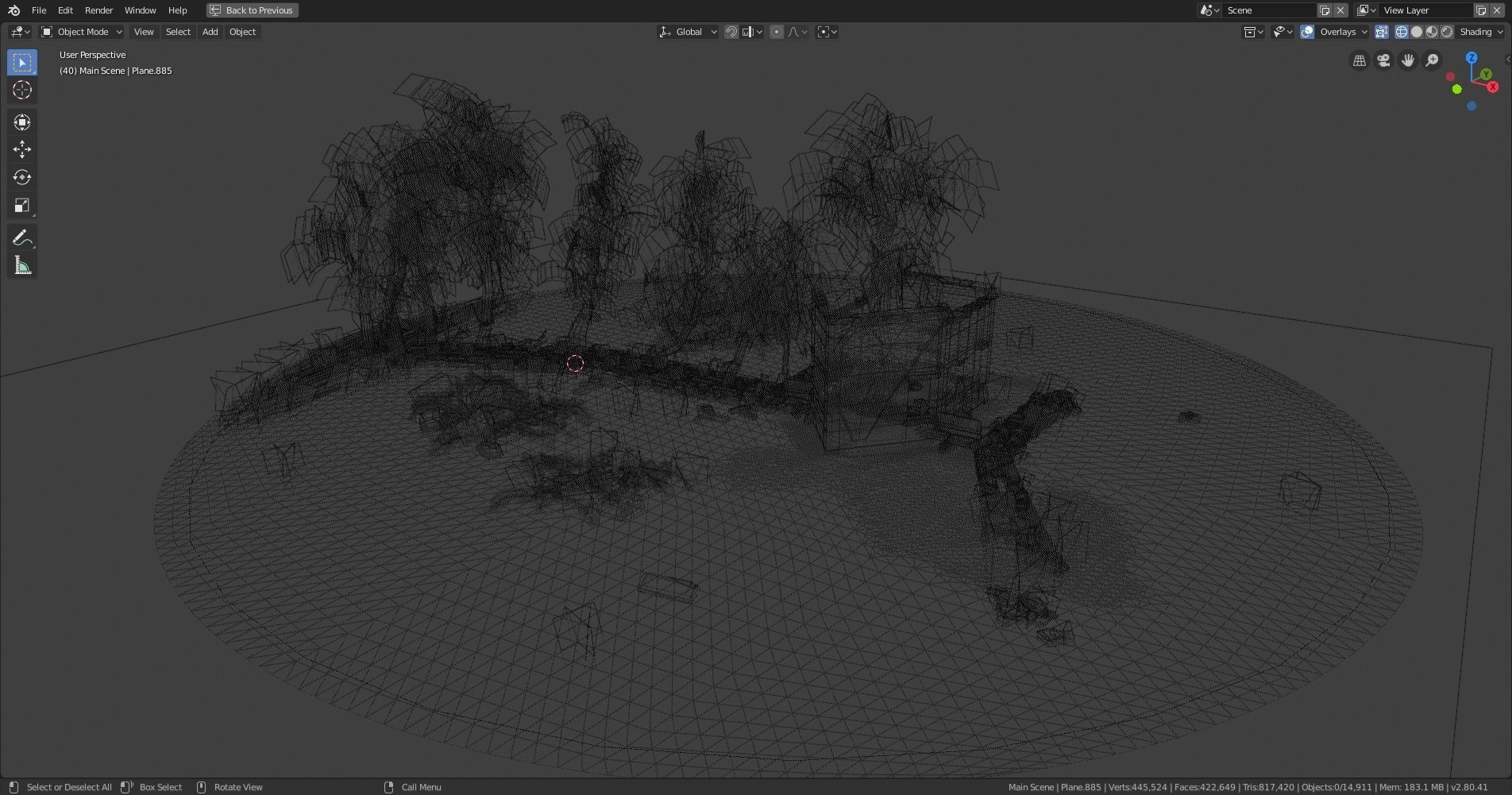Open the Window menu
Screen dimensions: 1512x795
[140, 10]
